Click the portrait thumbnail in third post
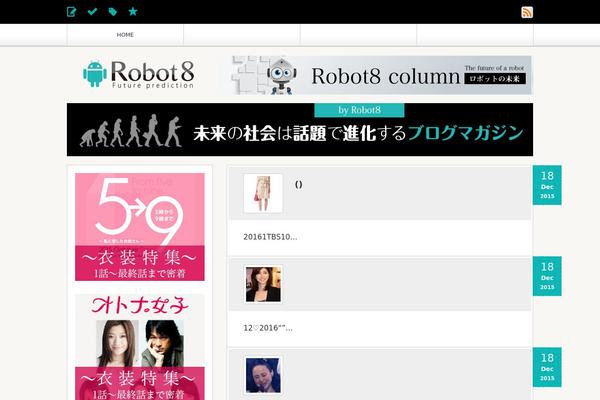 pos(263,375)
